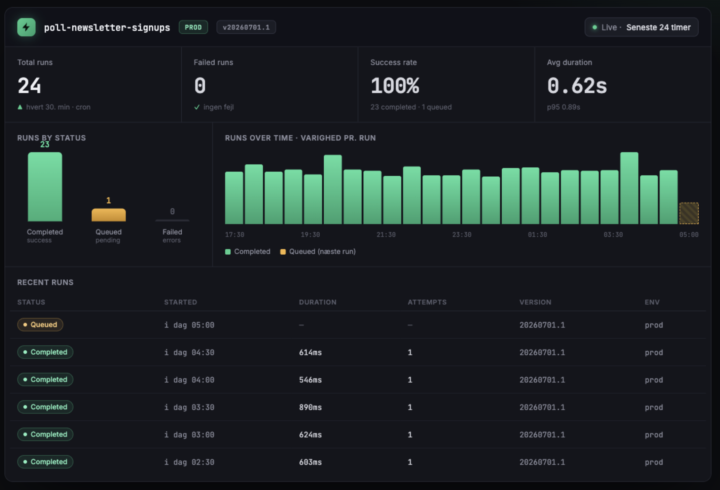The image size is (720, 490).
Task: Click the Queued (næste run) legend label
Action: coord(322,252)
